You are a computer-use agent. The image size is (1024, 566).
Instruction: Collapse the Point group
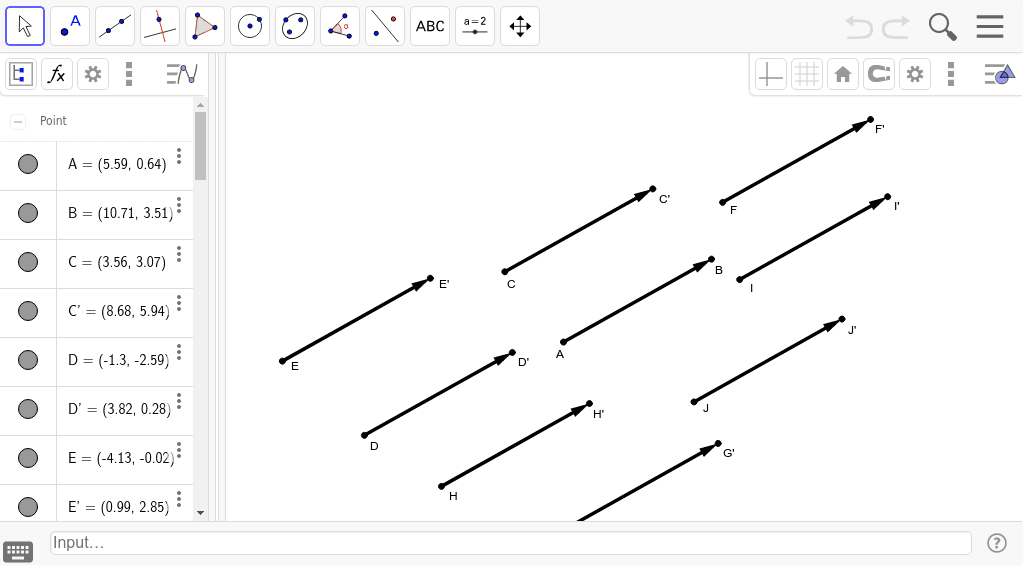(x=18, y=121)
